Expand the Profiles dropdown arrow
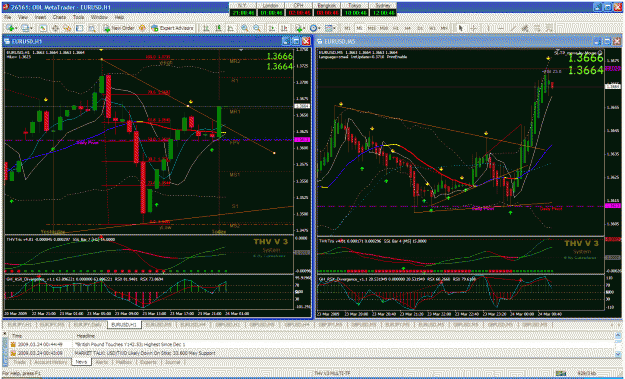 (31, 28)
